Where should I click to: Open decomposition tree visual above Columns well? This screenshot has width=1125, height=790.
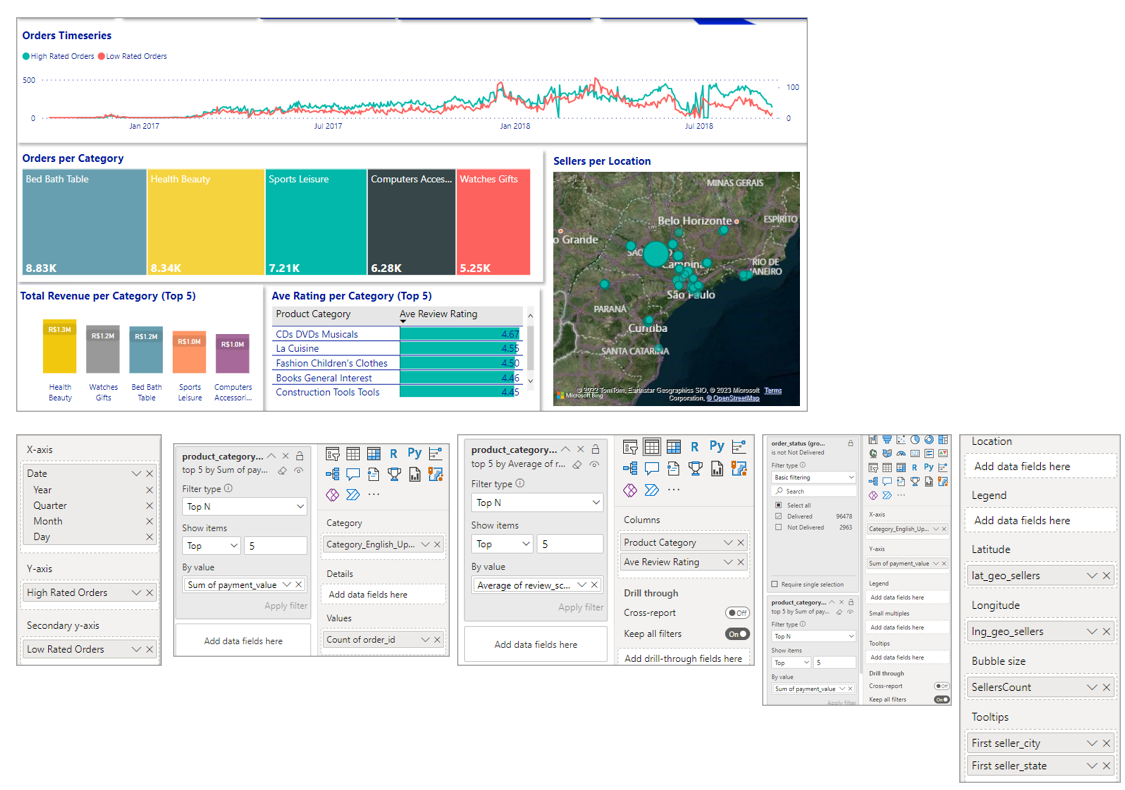click(x=630, y=469)
